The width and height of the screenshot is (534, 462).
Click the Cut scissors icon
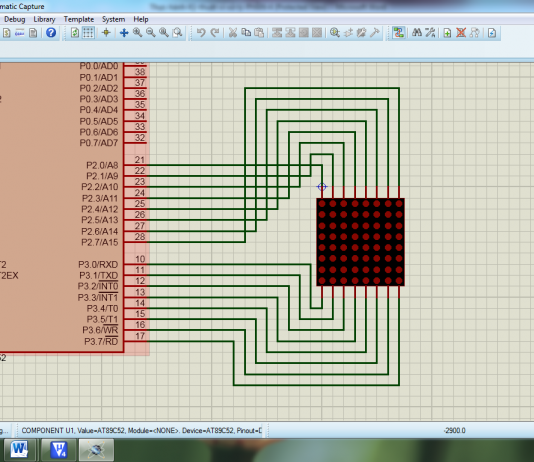pyautogui.click(x=233, y=33)
